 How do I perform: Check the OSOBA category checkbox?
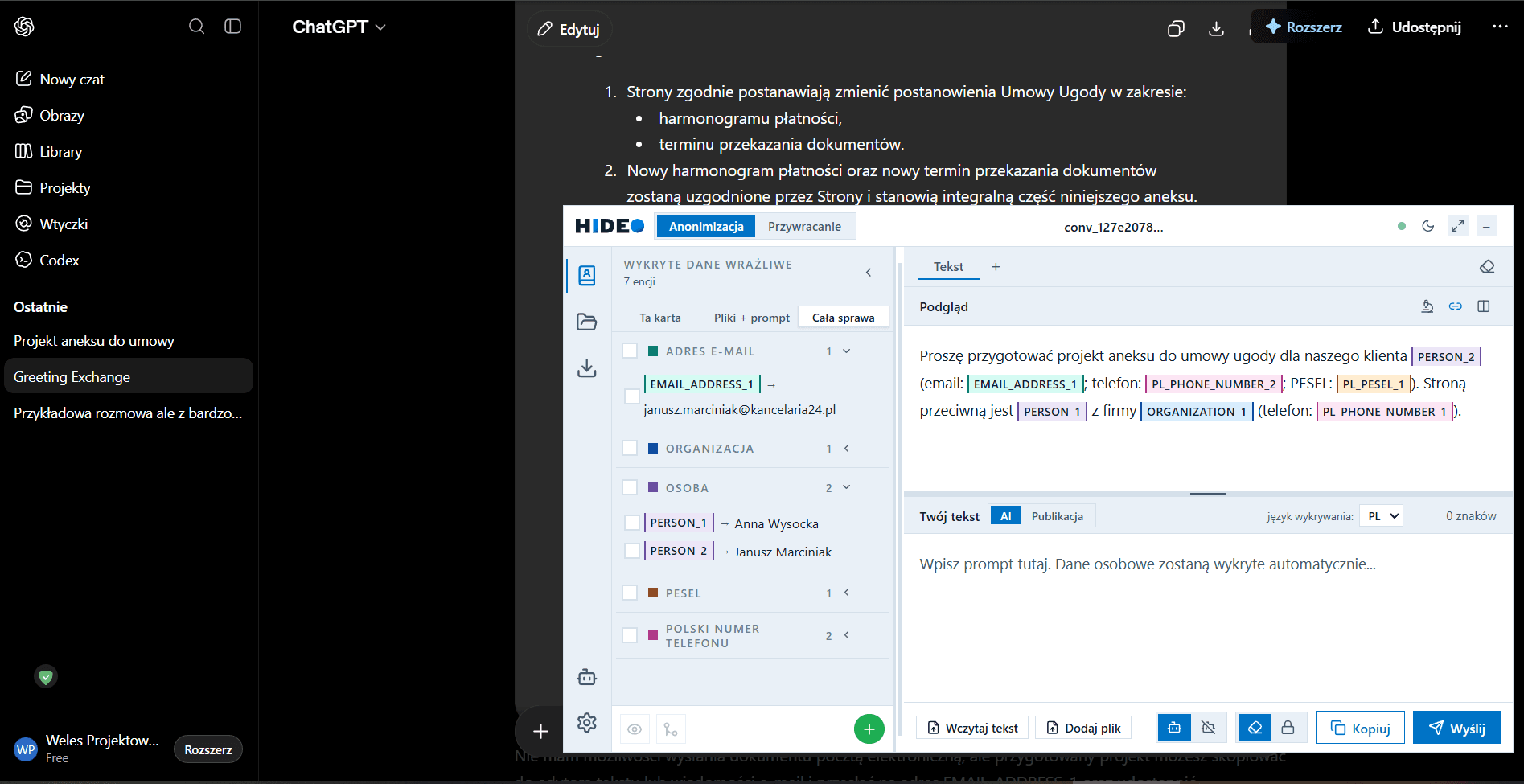(x=630, y=487)
